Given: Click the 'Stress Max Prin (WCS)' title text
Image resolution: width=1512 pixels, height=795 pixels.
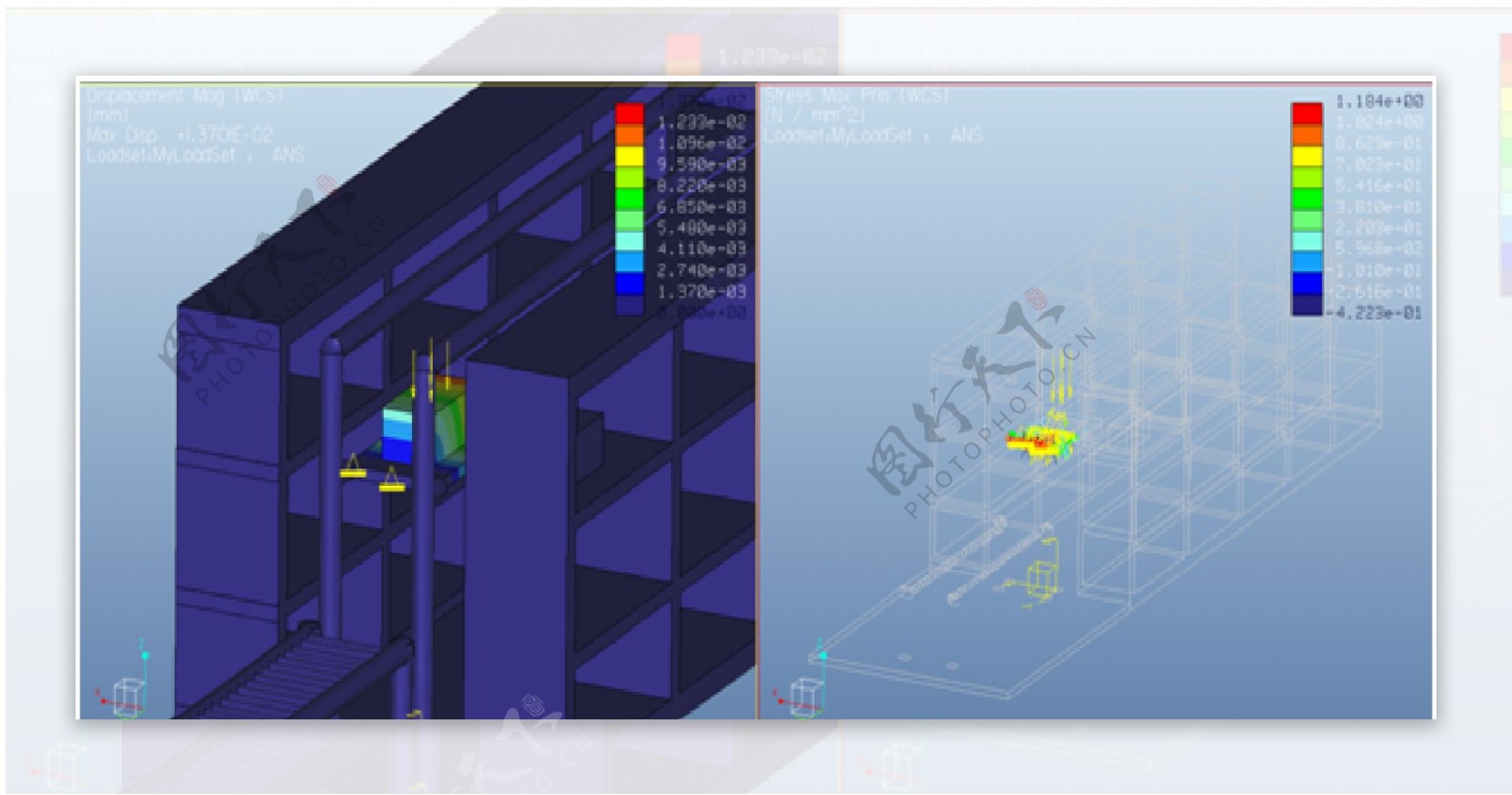Looking at the screenshot, I should pyautogui.click(x=856, y=96).
